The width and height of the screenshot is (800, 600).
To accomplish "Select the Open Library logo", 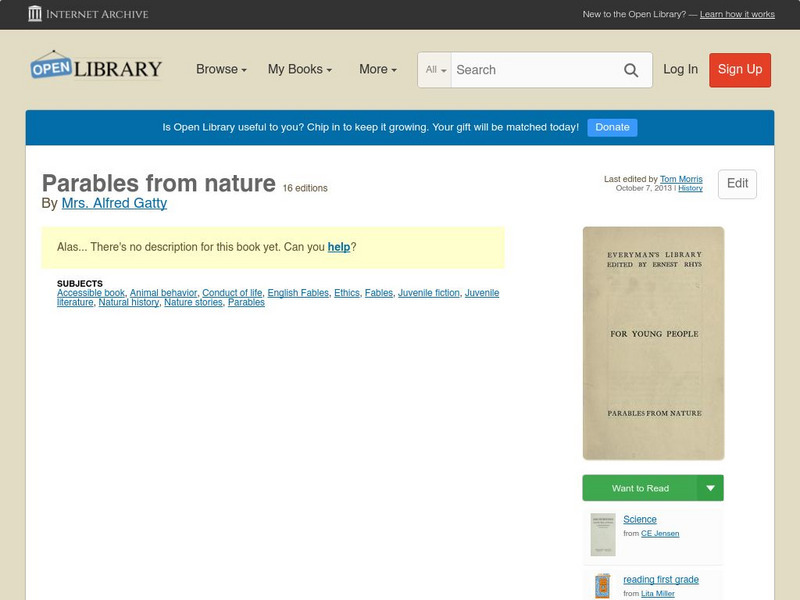I will click(x=95, y=67).
